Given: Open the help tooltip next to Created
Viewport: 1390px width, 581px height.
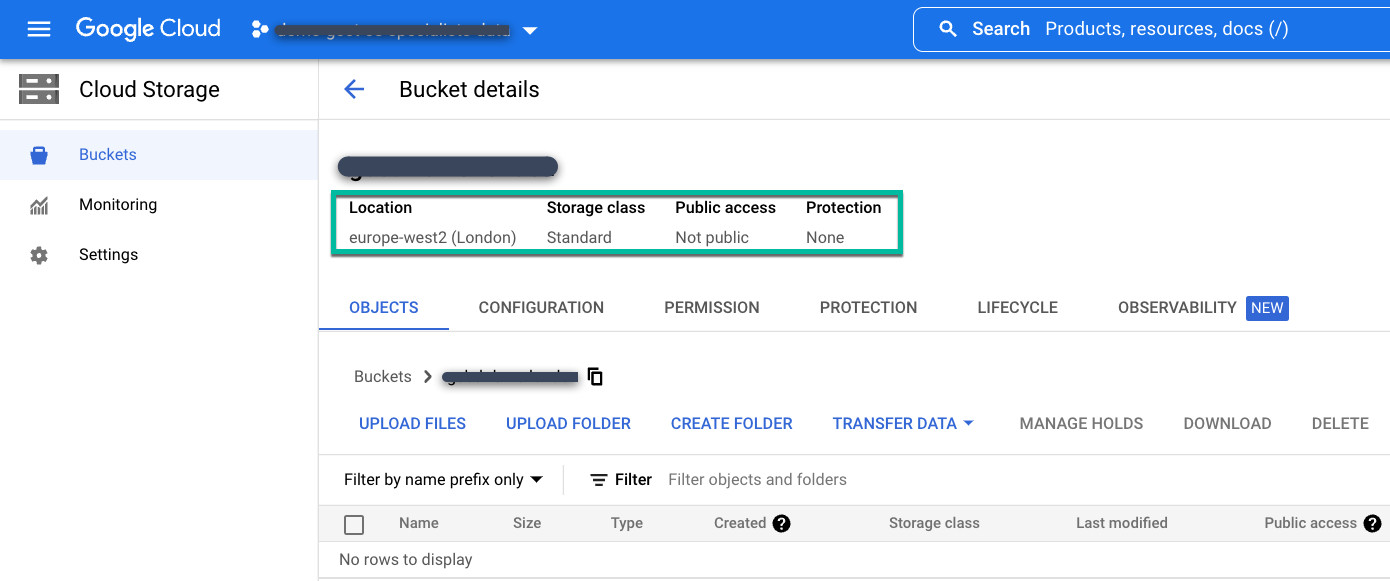Looking at the screenshot, I should [782, 523].
